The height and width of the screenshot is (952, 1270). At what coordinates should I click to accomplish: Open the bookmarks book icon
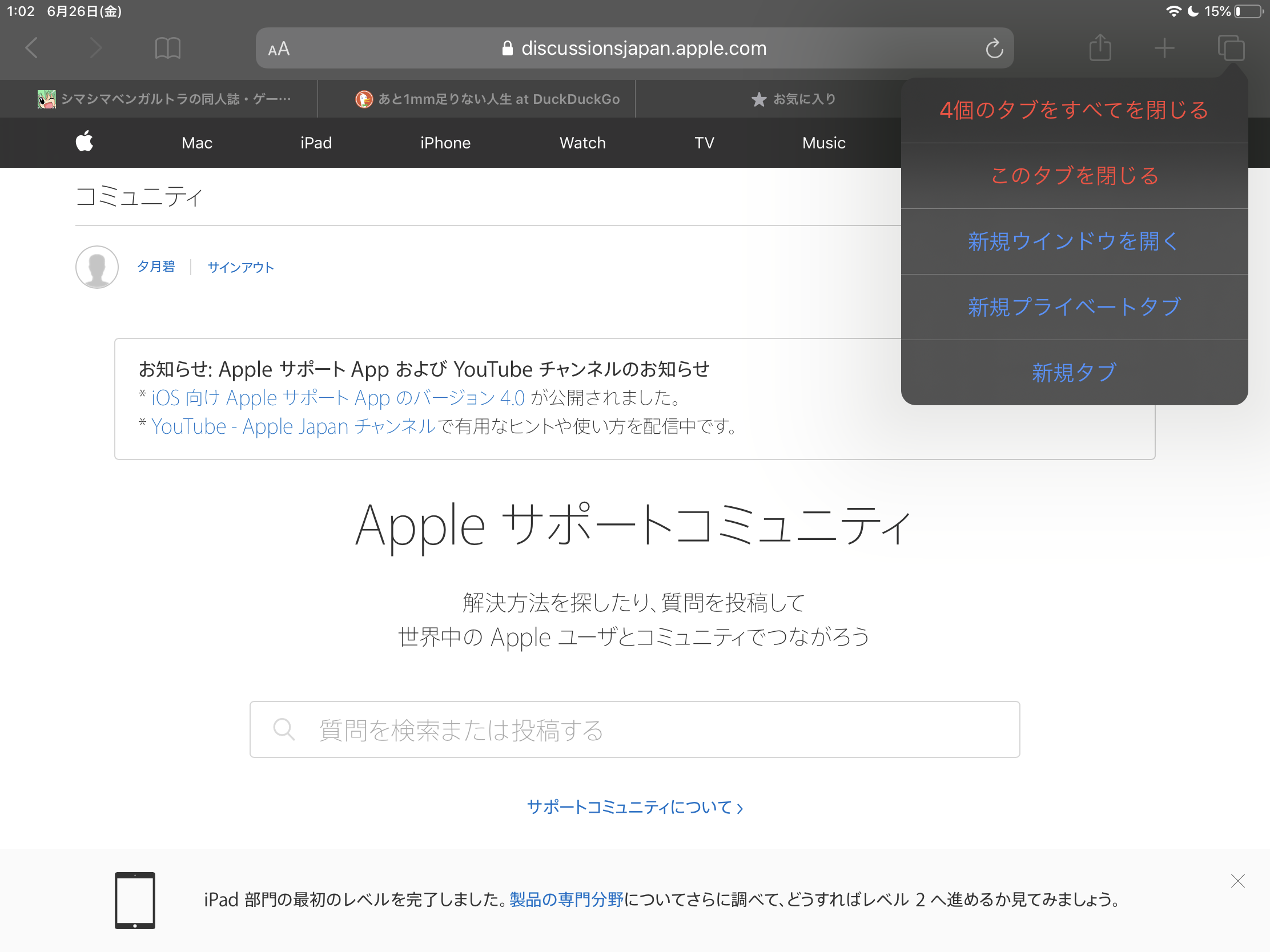168,48
